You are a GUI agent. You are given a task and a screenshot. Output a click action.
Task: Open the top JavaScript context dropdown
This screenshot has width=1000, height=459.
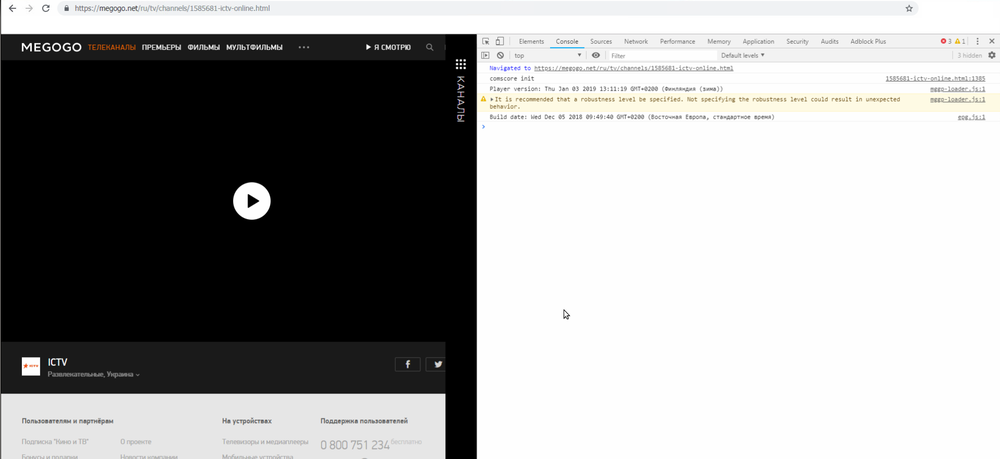(548, 55)
